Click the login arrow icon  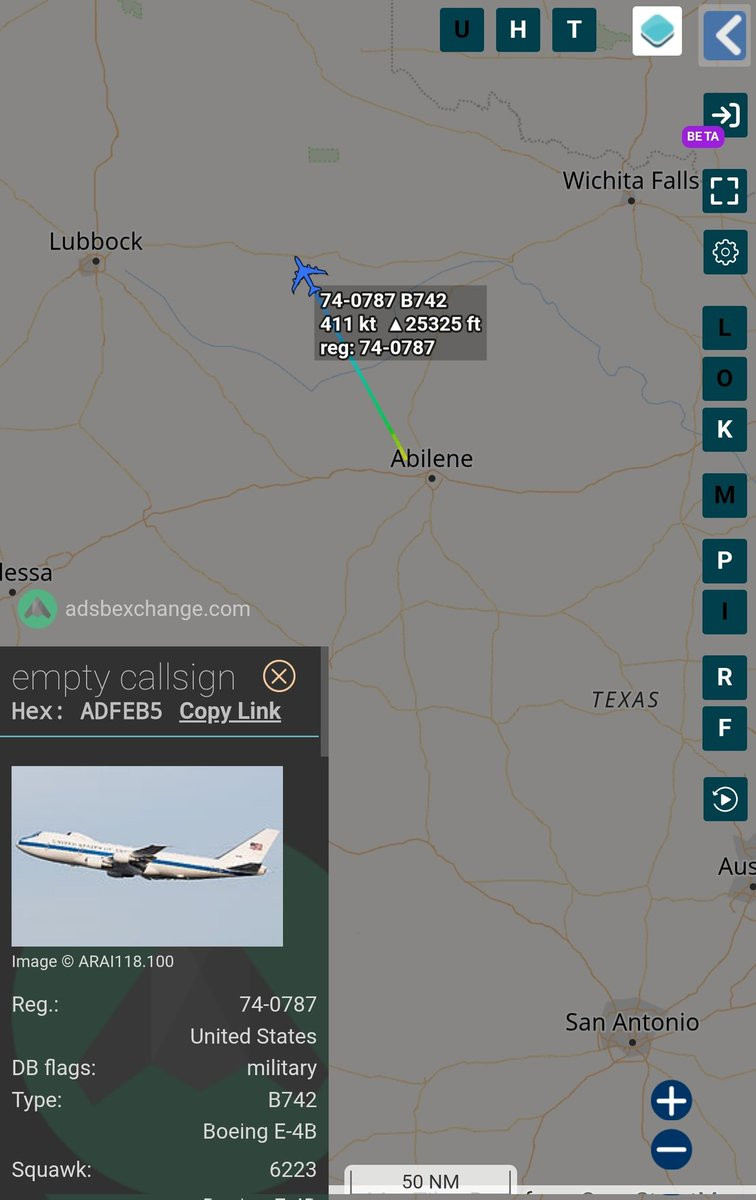[x=725, y=114]
